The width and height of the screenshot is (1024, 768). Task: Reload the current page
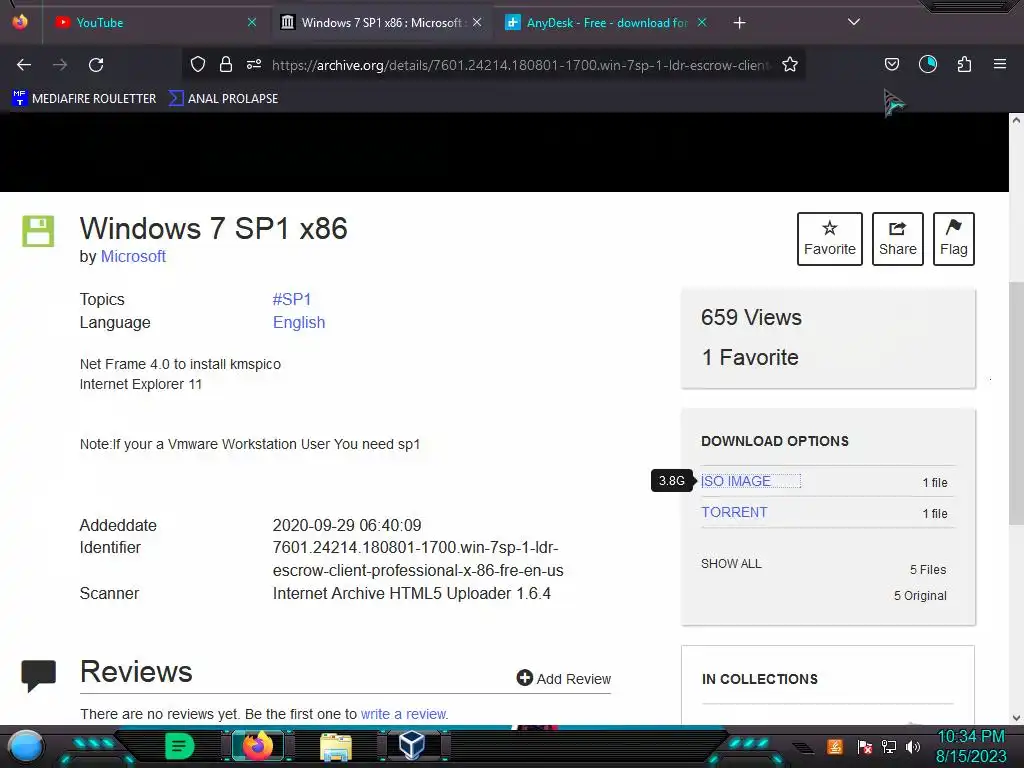click(96, 65)
